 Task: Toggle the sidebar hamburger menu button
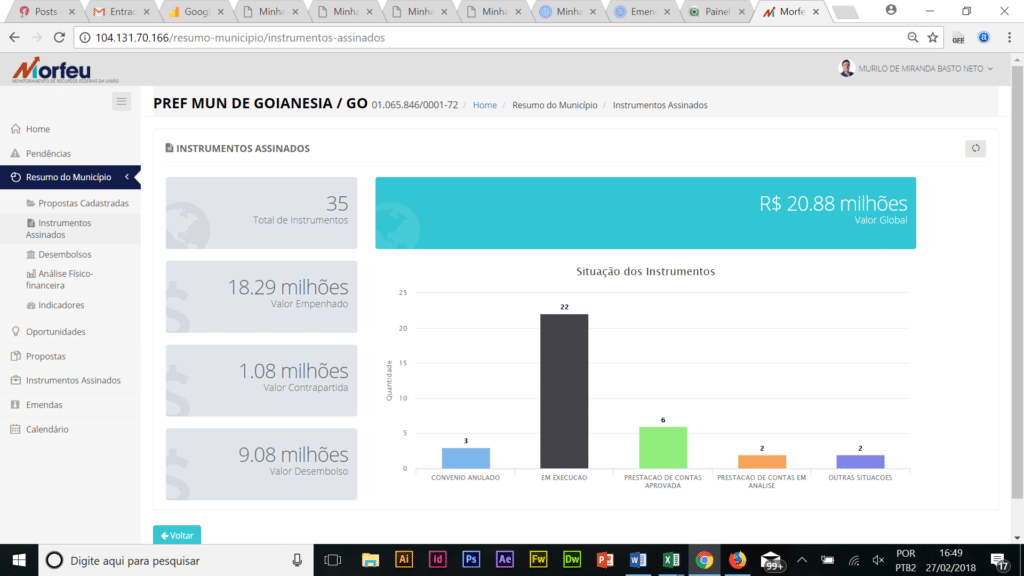point(122,101)
